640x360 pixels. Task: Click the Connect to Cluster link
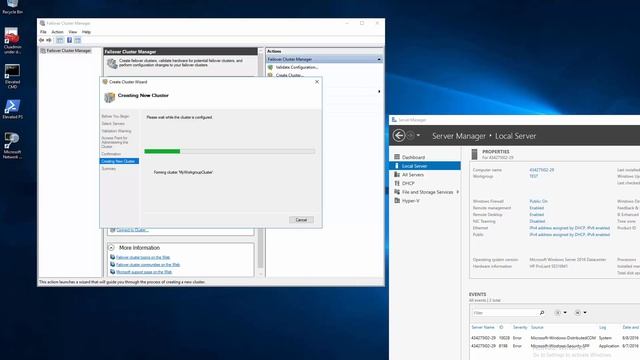tap(132, 230)
